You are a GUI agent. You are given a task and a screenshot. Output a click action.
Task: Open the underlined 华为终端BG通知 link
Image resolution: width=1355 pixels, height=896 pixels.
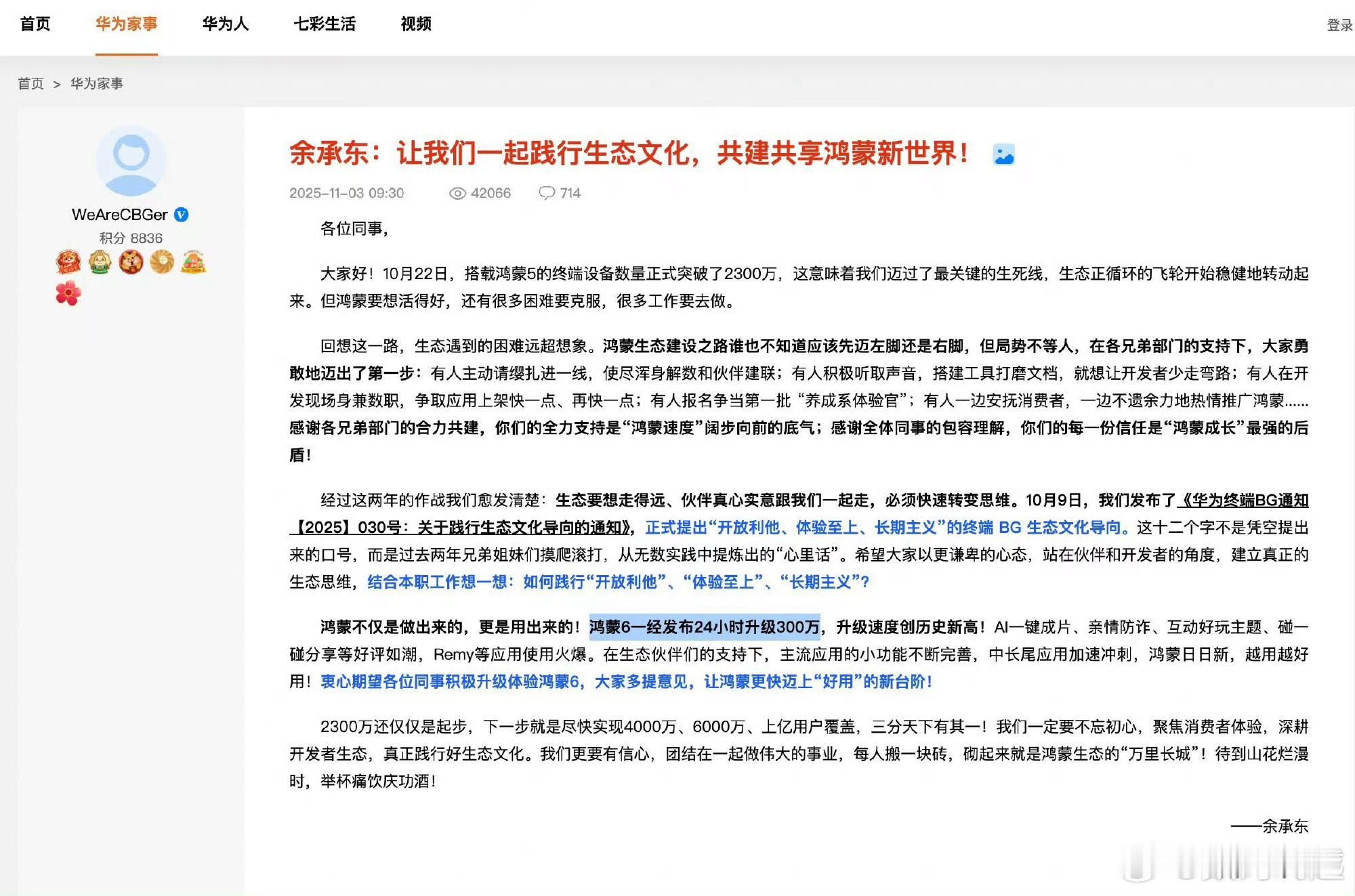(x=1245, y=500)
